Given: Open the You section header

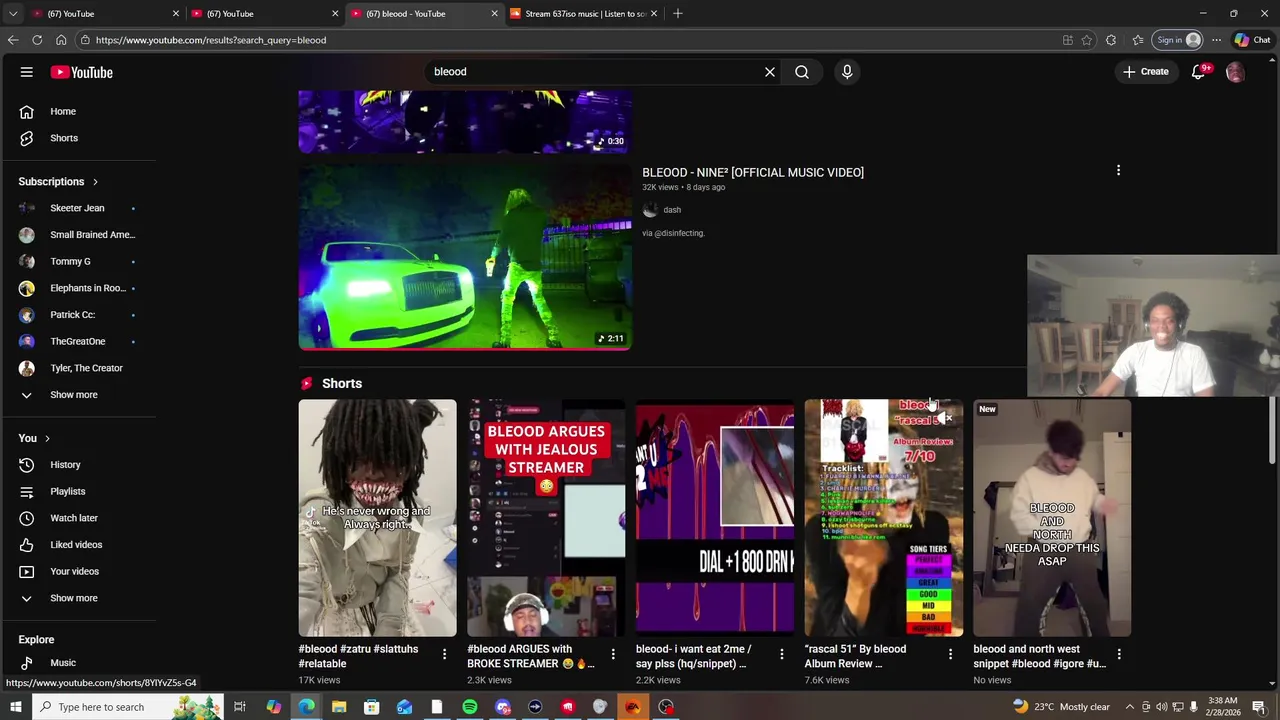Looking at the screenshot, I should click(34, 438).
